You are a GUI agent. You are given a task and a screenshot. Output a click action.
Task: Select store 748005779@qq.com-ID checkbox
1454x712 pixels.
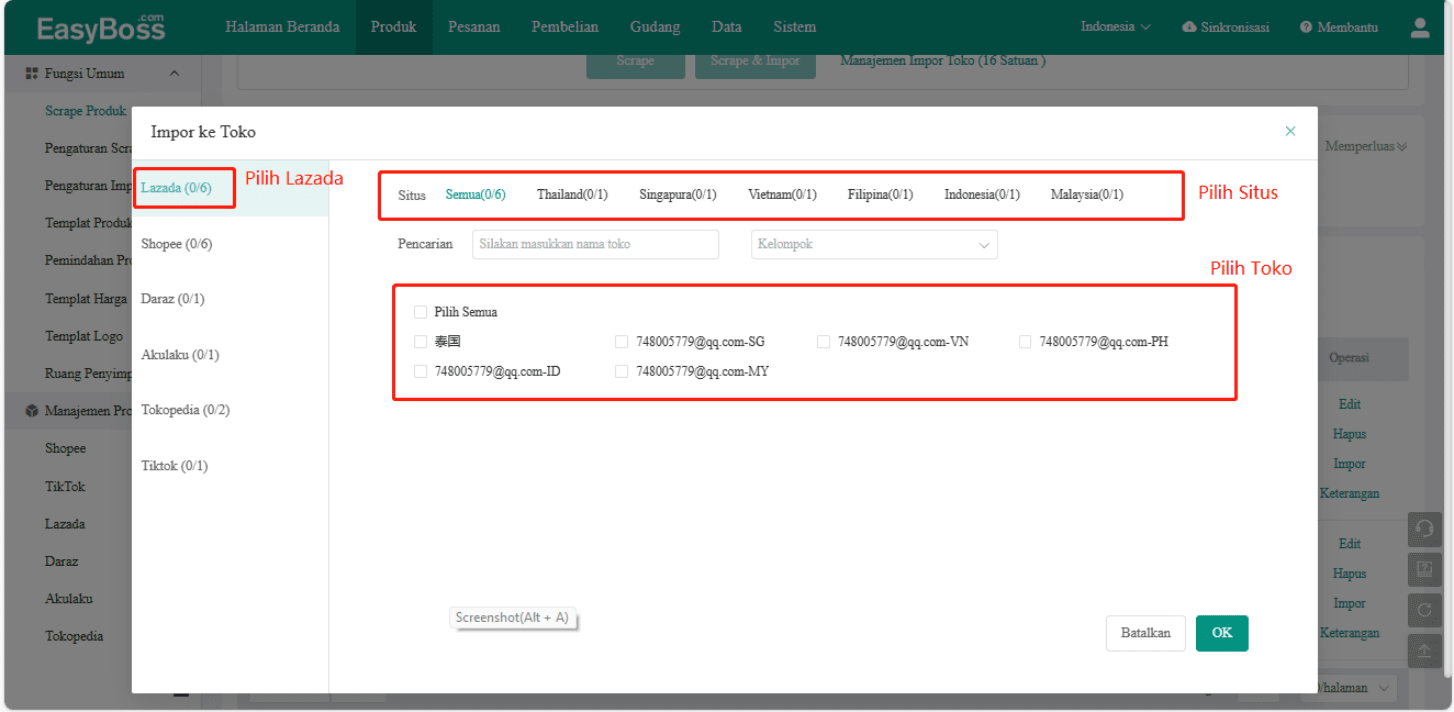click(420, 371)
